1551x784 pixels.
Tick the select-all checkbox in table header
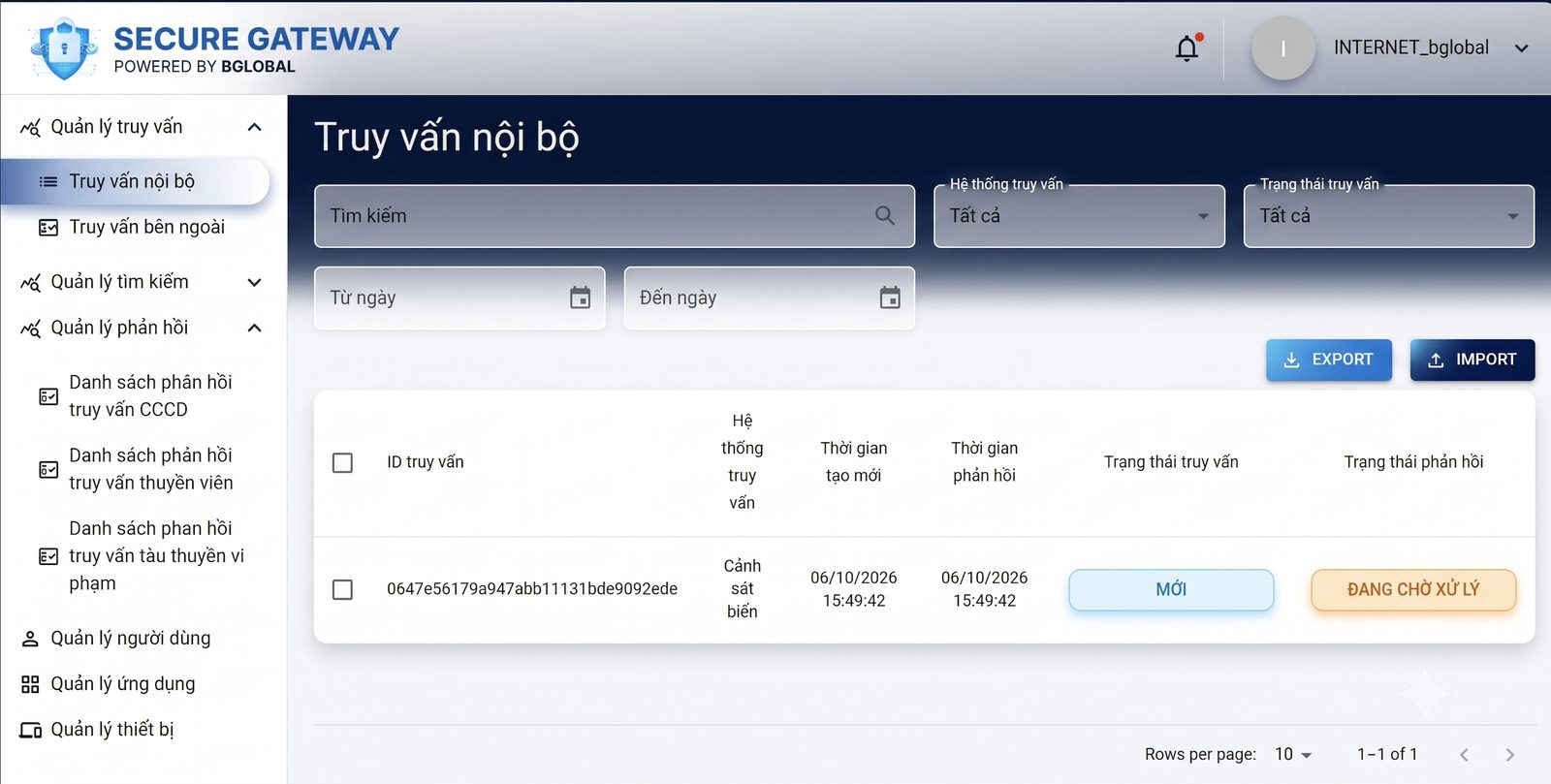(x=342, y=462)
